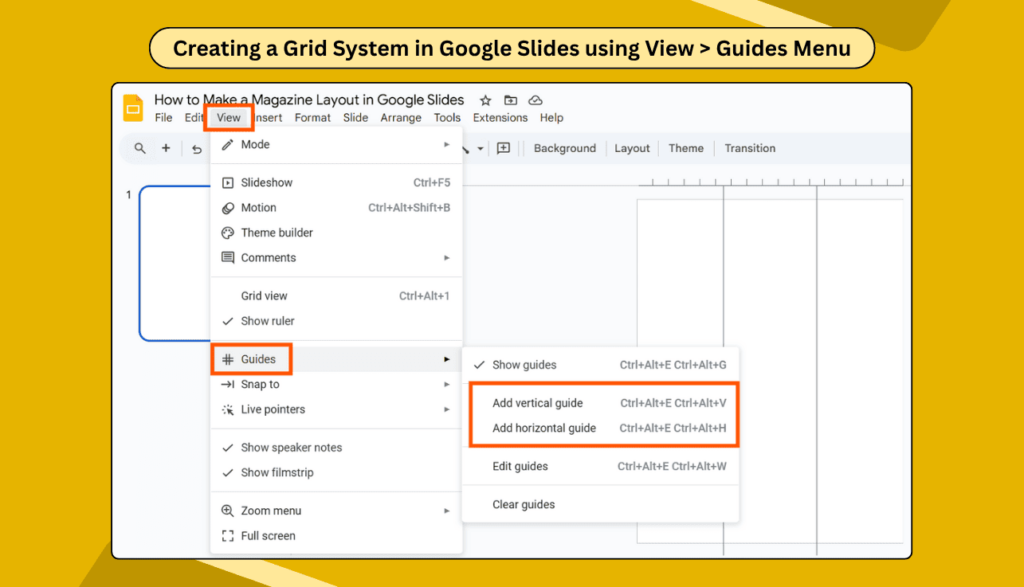Disable Show speaker notes

coord(294,447)
